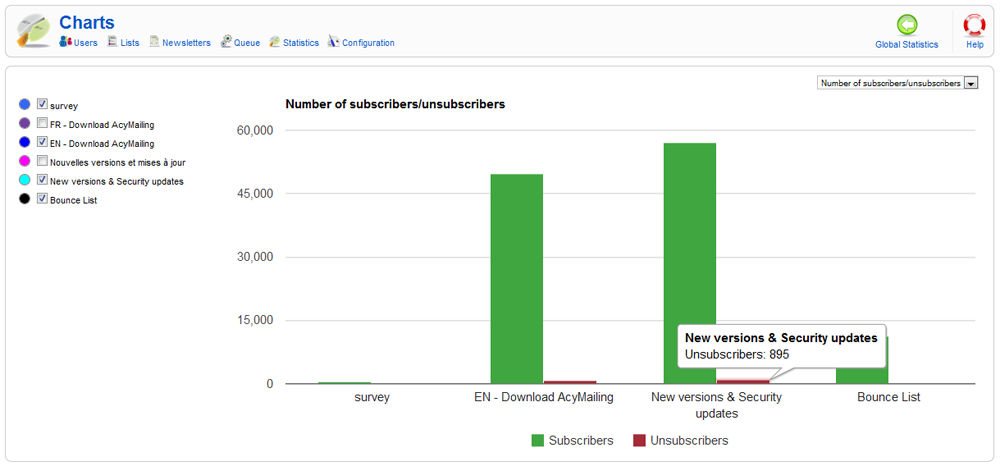
Task: Click the cyan New versions color dot
Action: tap(25, 180)
